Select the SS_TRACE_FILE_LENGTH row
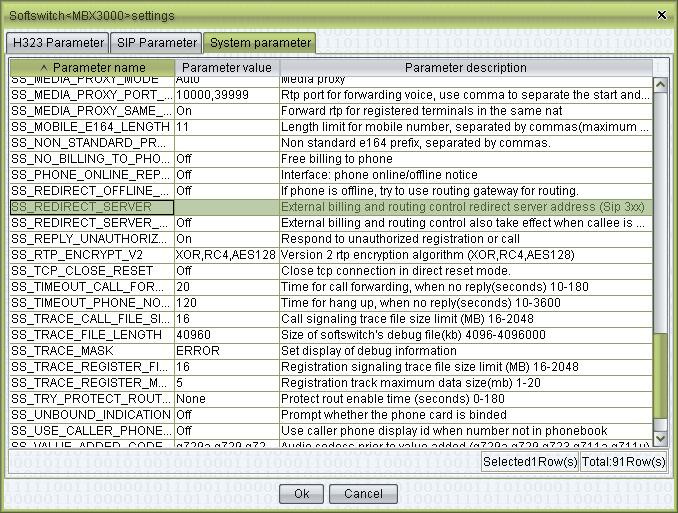The image size is (678, 513). (90, 335)
